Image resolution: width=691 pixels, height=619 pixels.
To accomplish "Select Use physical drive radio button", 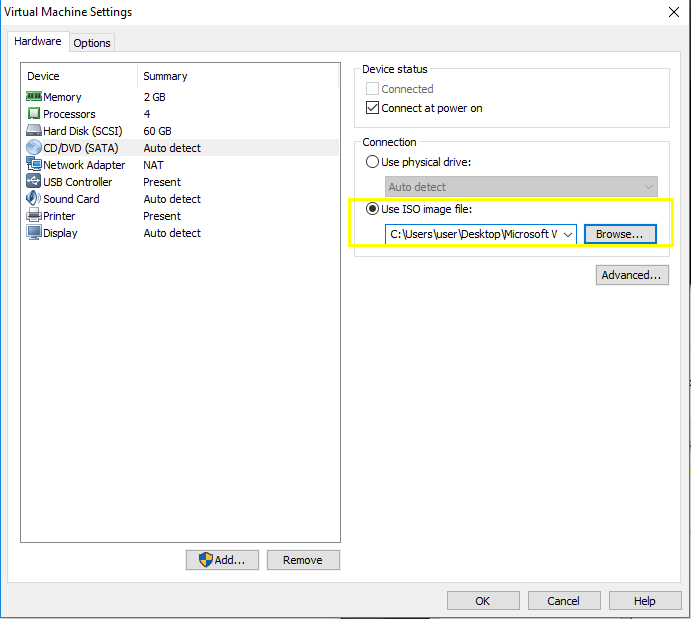I will pyautogui.click(x=372, y=162).
